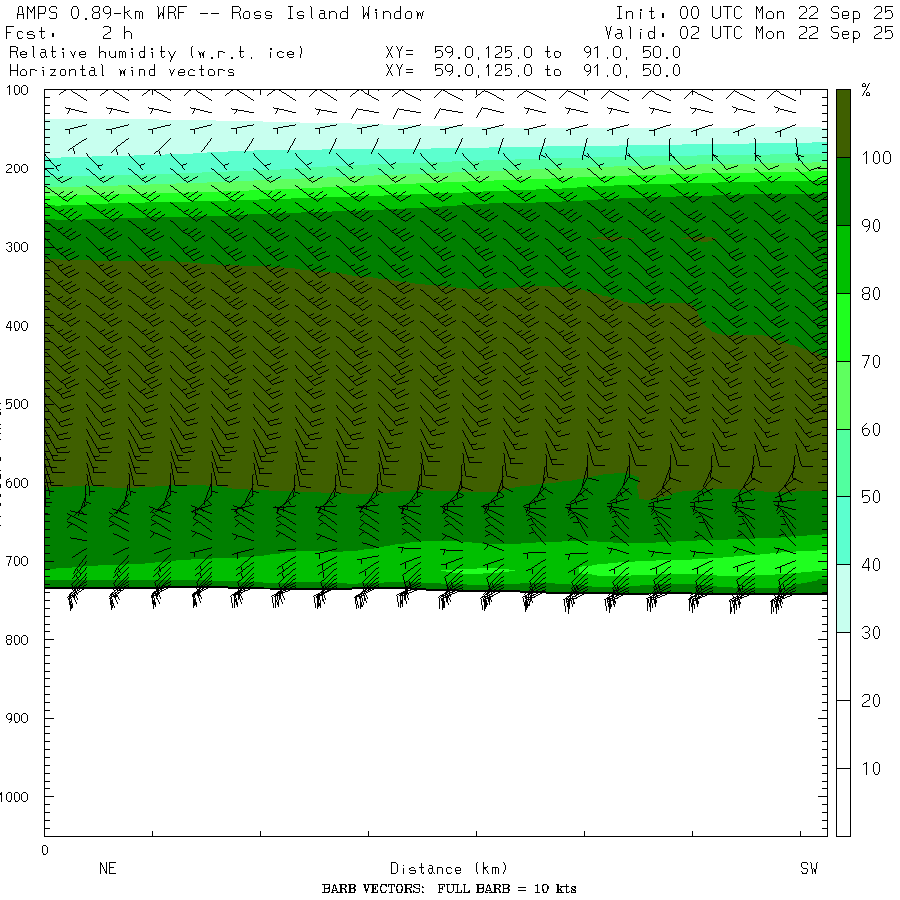Pick the dark green 90-100% colorbar swatch

click(843, 191)
